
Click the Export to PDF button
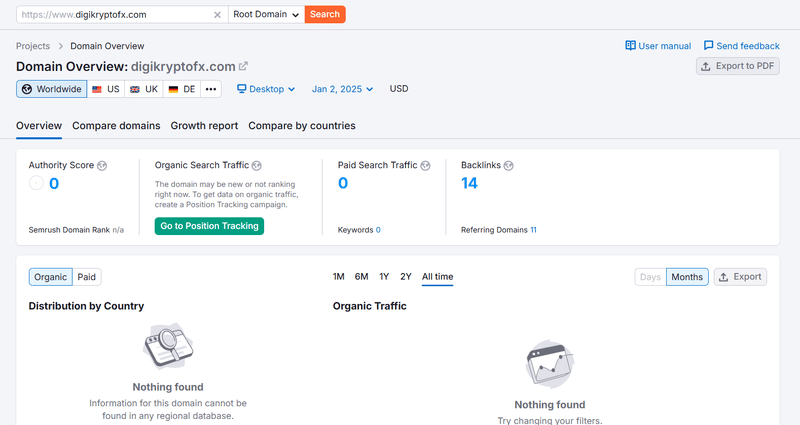click(x=738, y=66)
